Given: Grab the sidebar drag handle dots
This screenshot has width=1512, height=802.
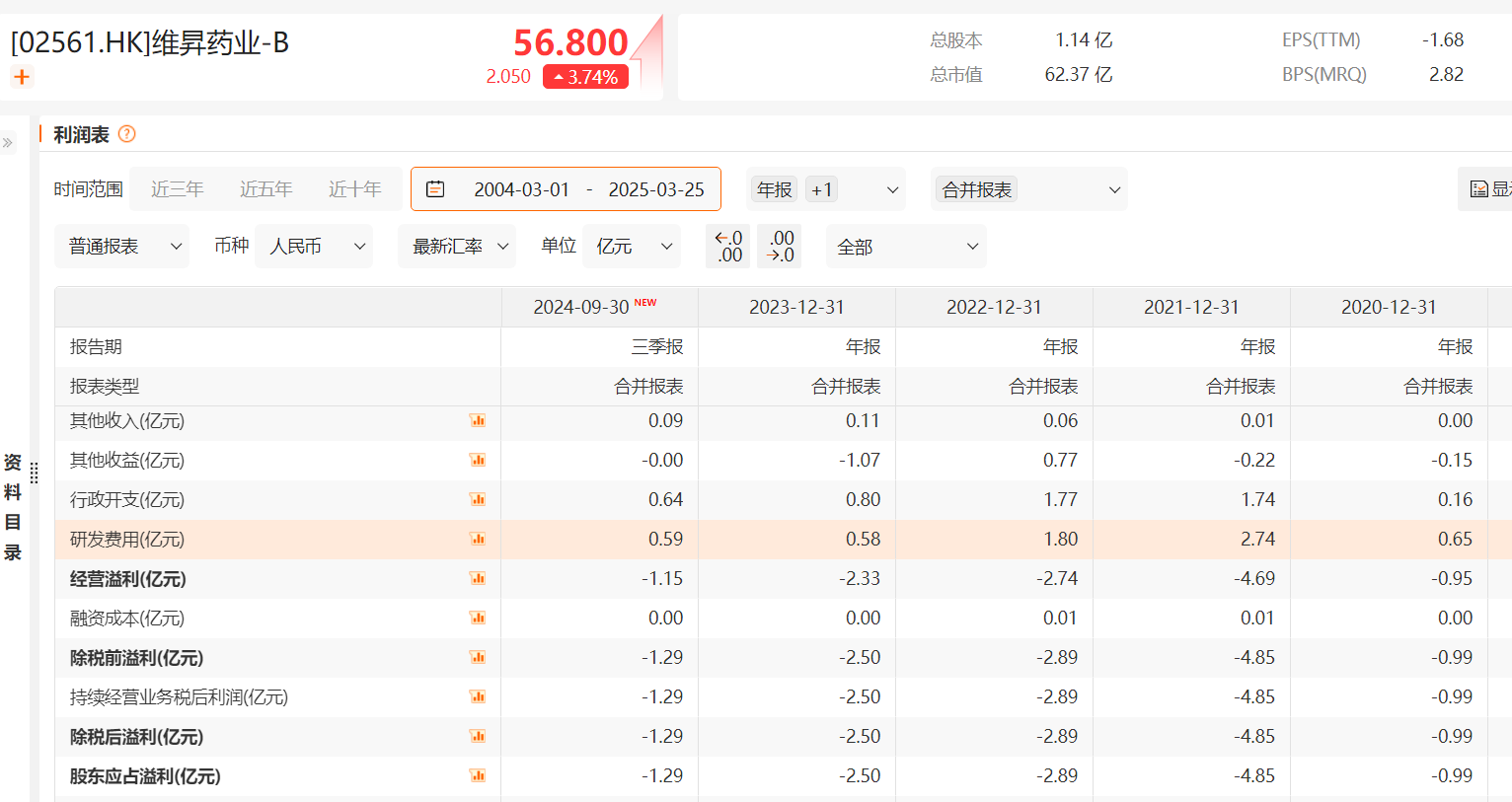Looking at the screenshot, I should (x=35, y=474).
